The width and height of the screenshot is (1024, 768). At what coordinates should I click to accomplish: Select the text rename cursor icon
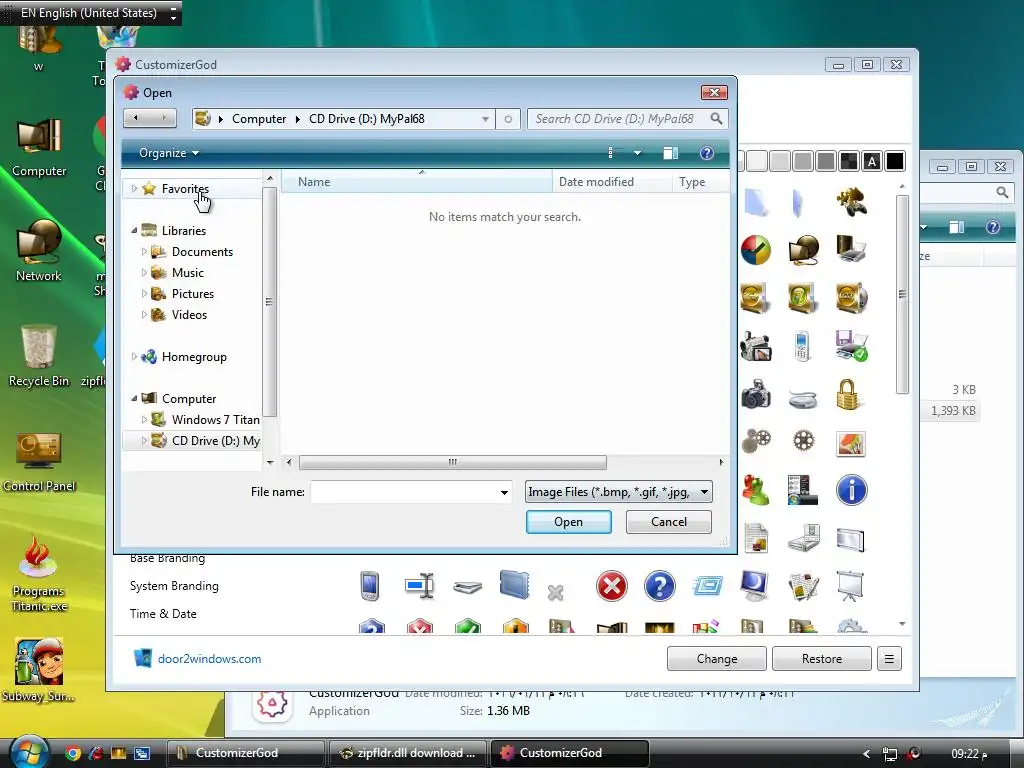420,585
